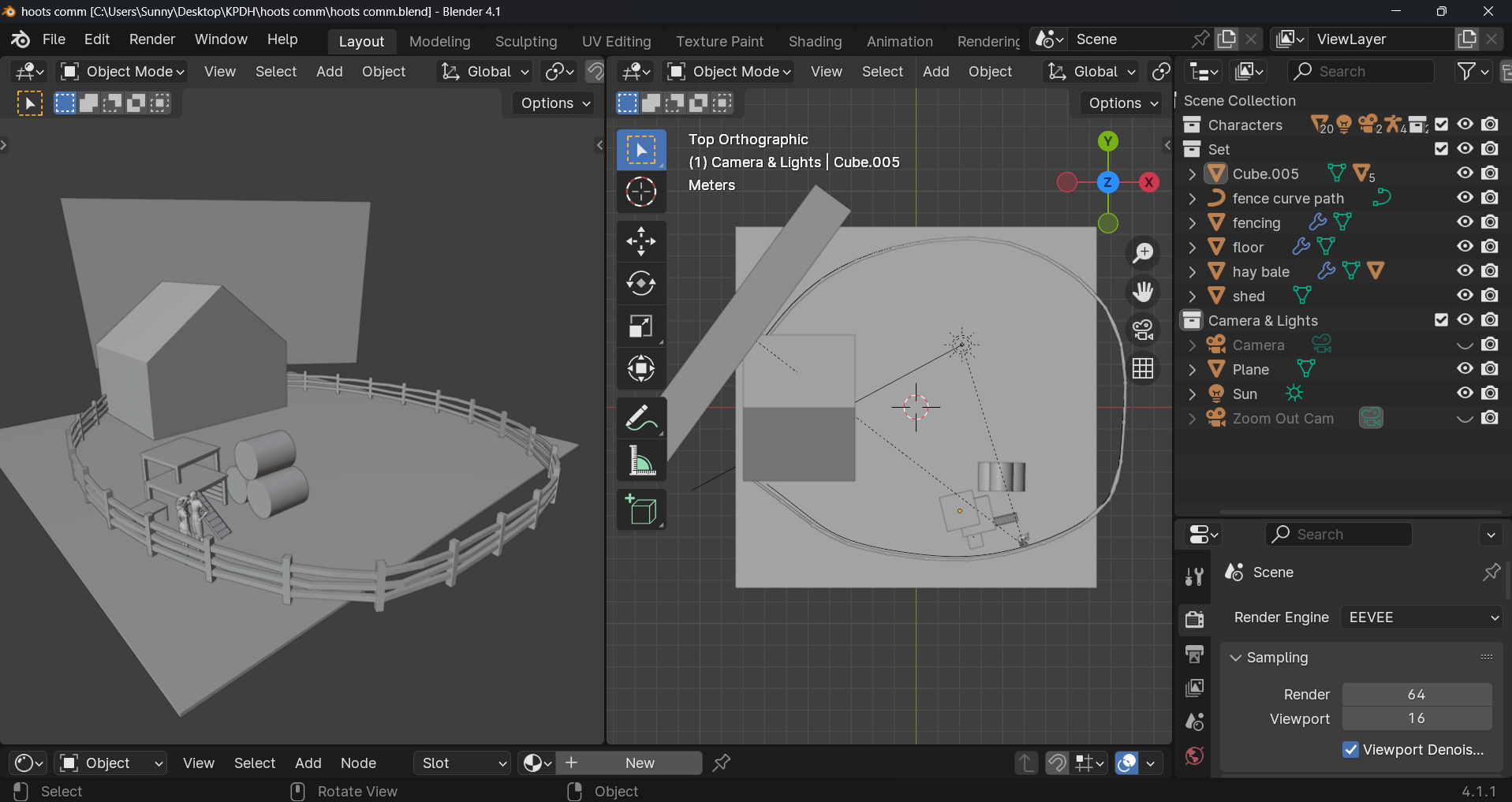Switch to the Sculpting workspace tab
The height and width of the screenshot is (802, 1512).
[x=526, y=41]
